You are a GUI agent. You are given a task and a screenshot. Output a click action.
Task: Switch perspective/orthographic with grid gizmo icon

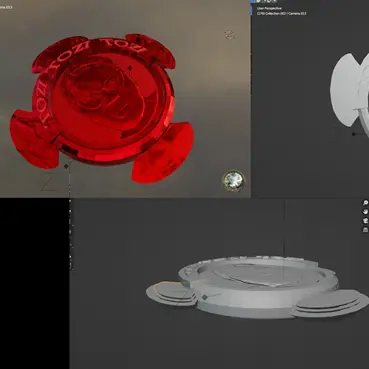tap(366, 230)
